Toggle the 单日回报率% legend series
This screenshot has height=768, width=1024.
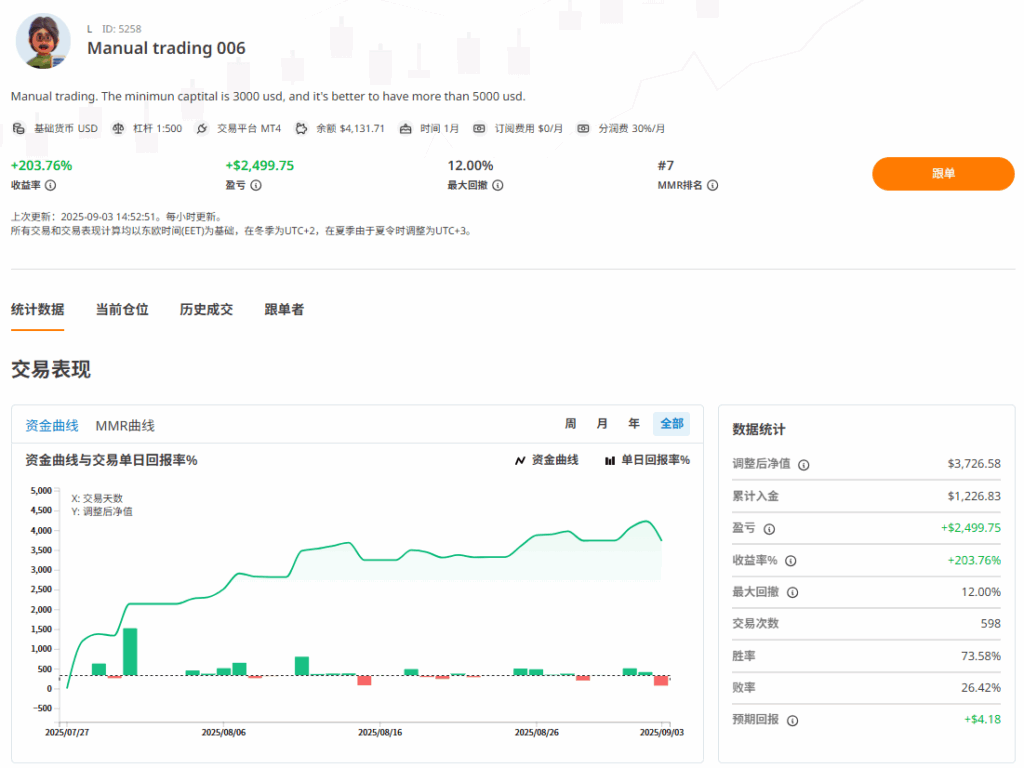pyautogui.click(x=647, y=460)
